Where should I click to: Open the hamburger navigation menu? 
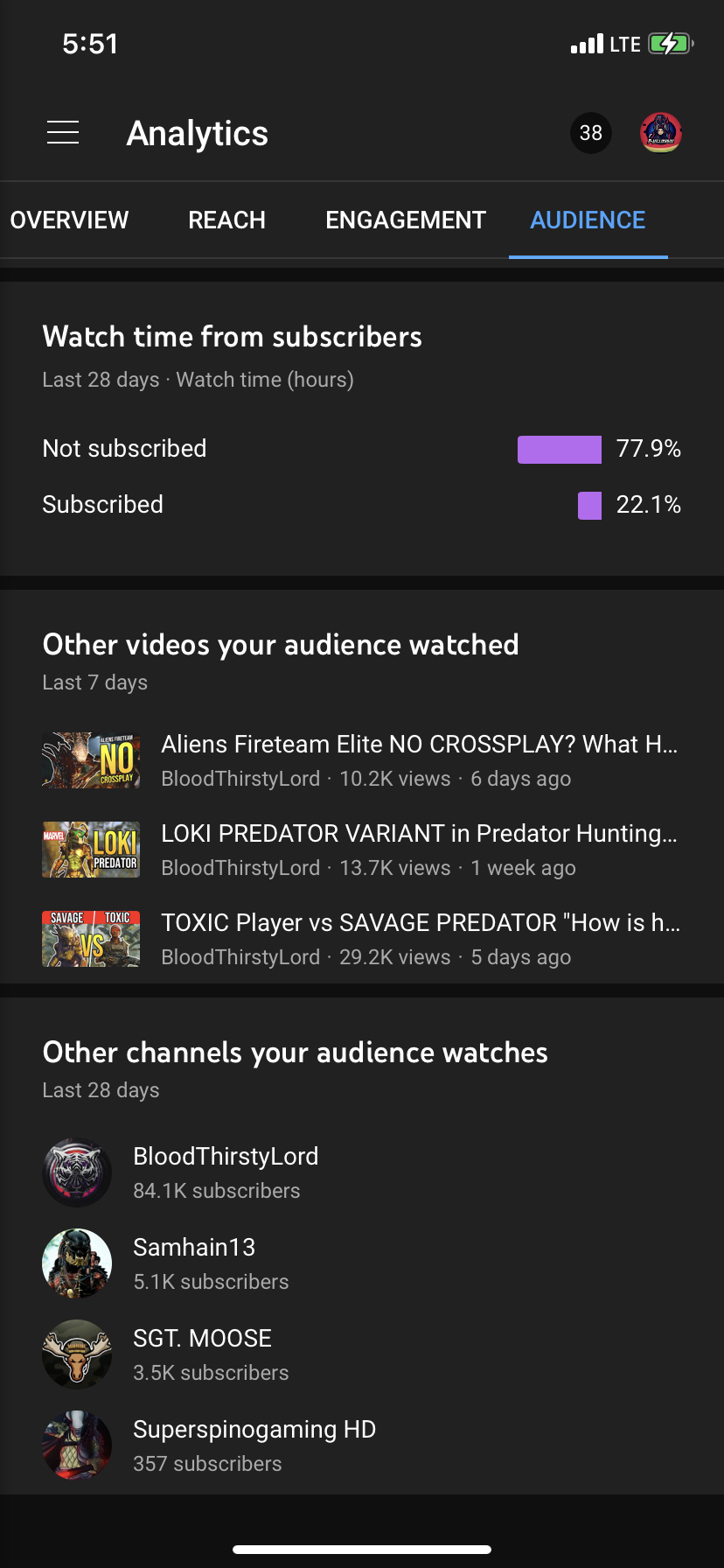(63, 133)
